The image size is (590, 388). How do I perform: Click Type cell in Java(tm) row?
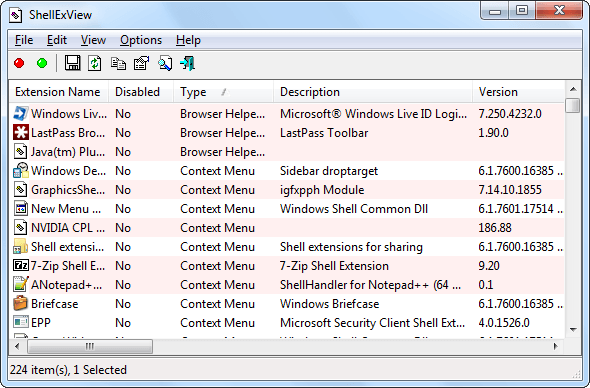(x=222, y=152)
